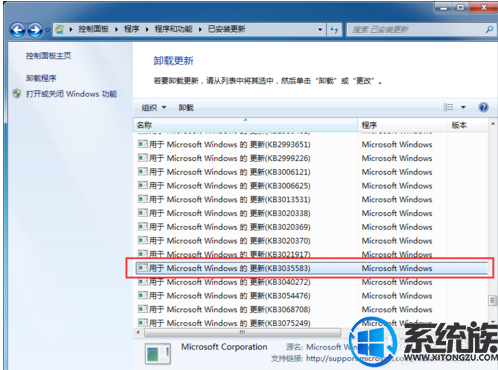Screen dimensions: 498x370
Task: Select update KB3020338 row
Action: 312,213
